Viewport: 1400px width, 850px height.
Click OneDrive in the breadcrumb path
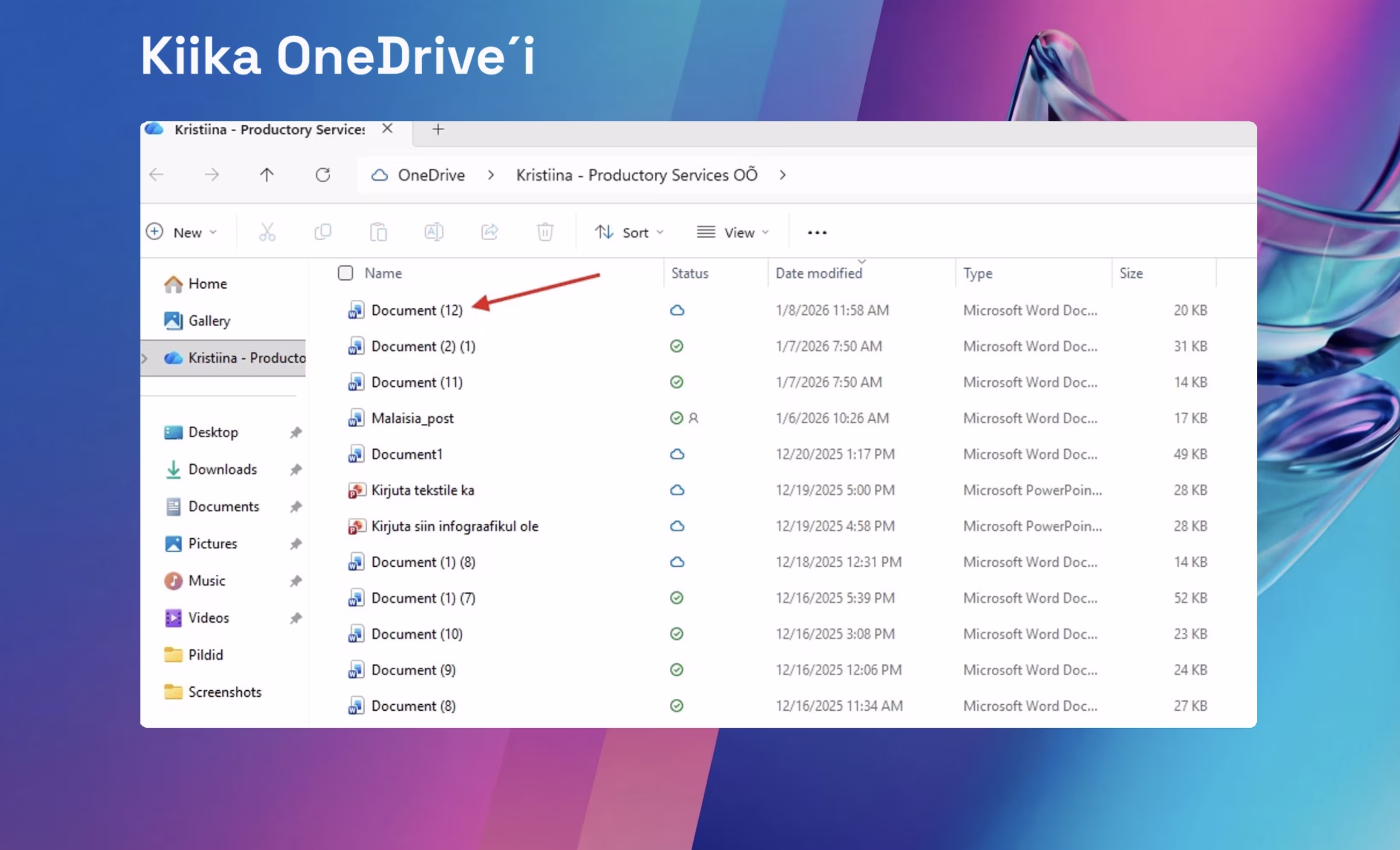tap(431, 175)
